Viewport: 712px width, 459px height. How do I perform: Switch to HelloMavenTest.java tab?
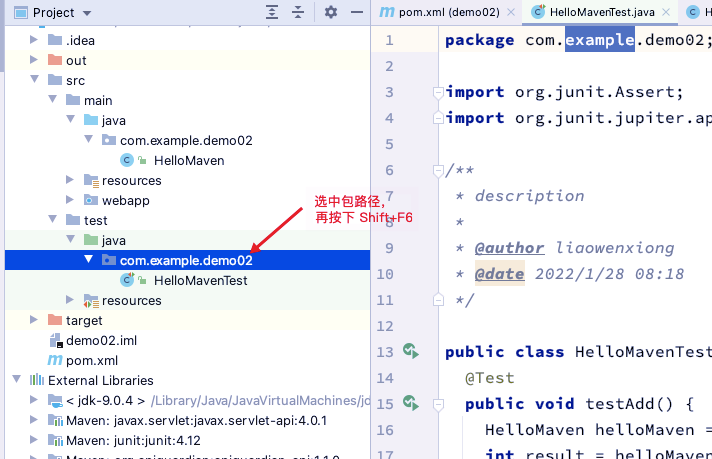click(602, 12)
